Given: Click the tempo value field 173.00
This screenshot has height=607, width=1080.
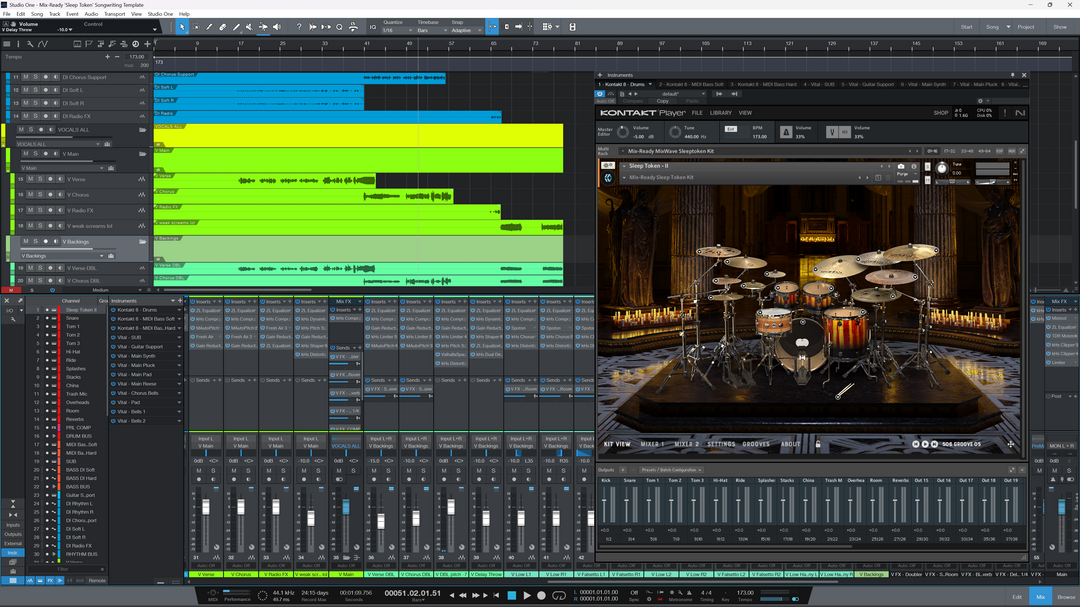Looking at the screenshot, I should coord(136,56).
